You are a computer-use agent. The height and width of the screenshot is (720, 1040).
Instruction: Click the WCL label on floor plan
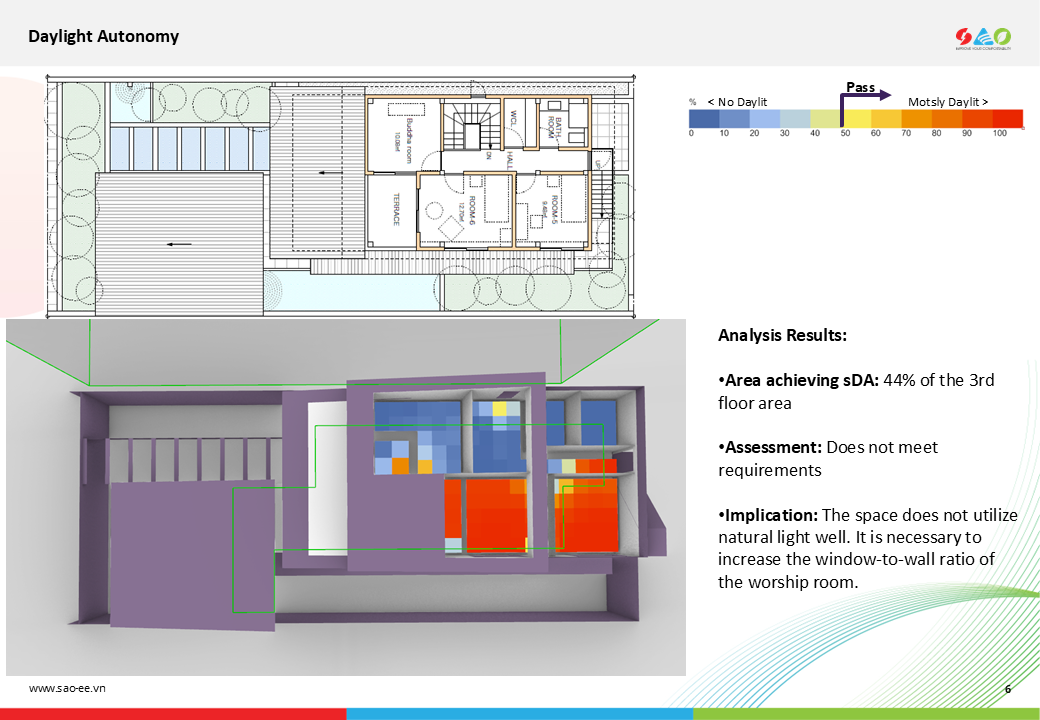pyautogui.click(x=513, y=119)
